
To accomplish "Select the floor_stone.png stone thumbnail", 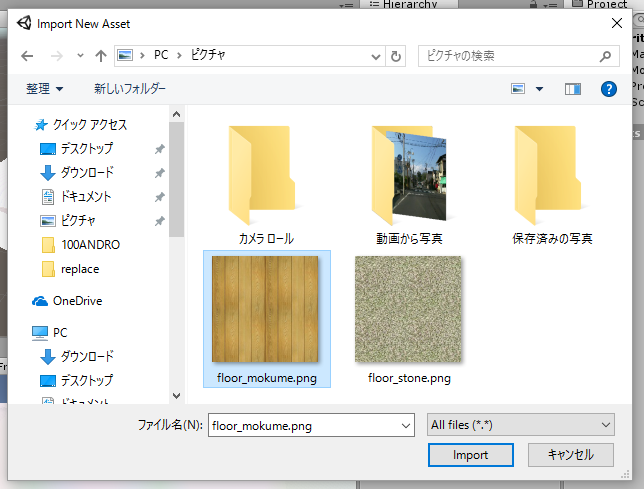I will [x=408, y=309].
